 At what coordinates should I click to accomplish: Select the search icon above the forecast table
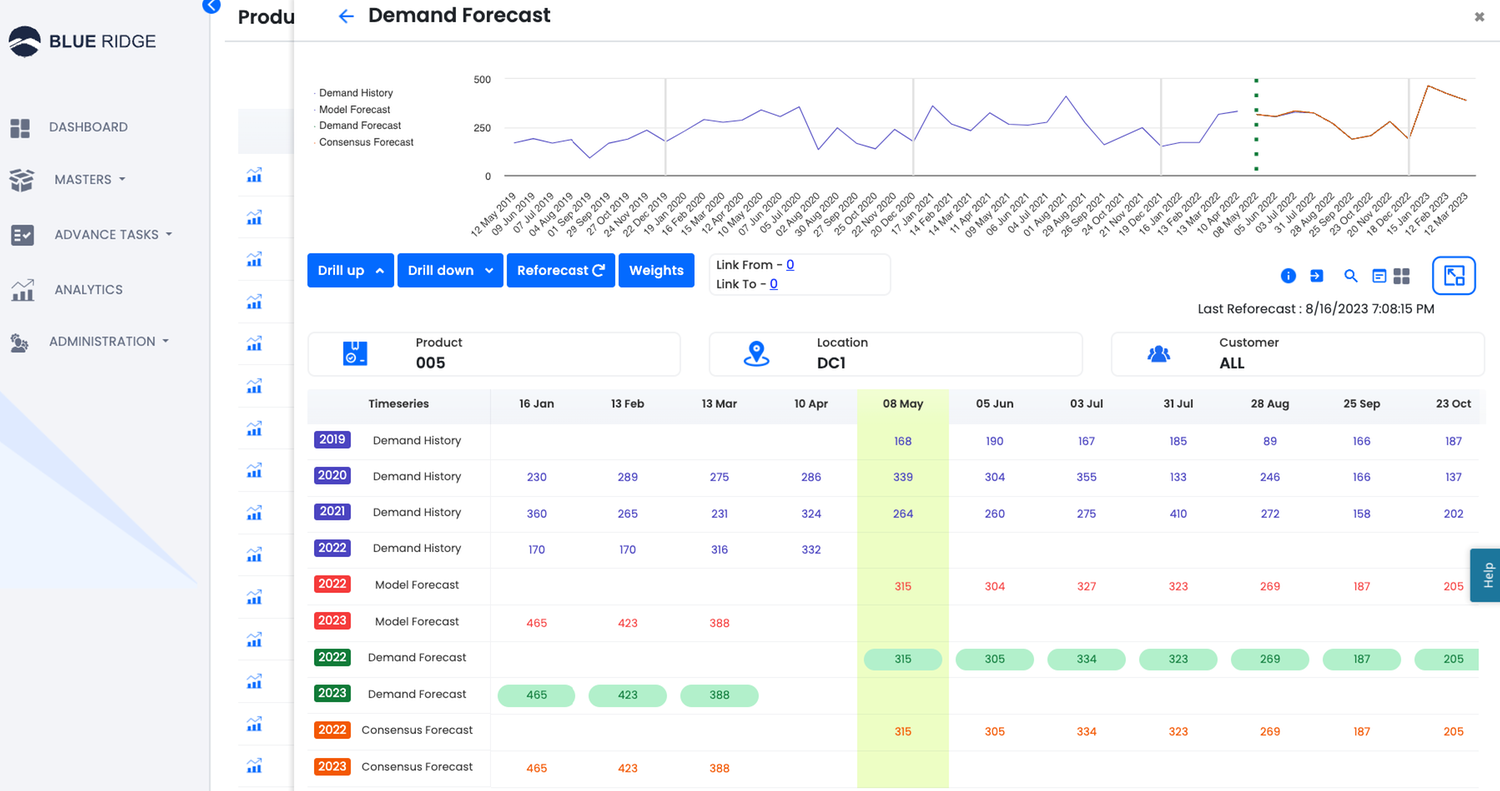pyautogui.click(x=1351, y=275)
